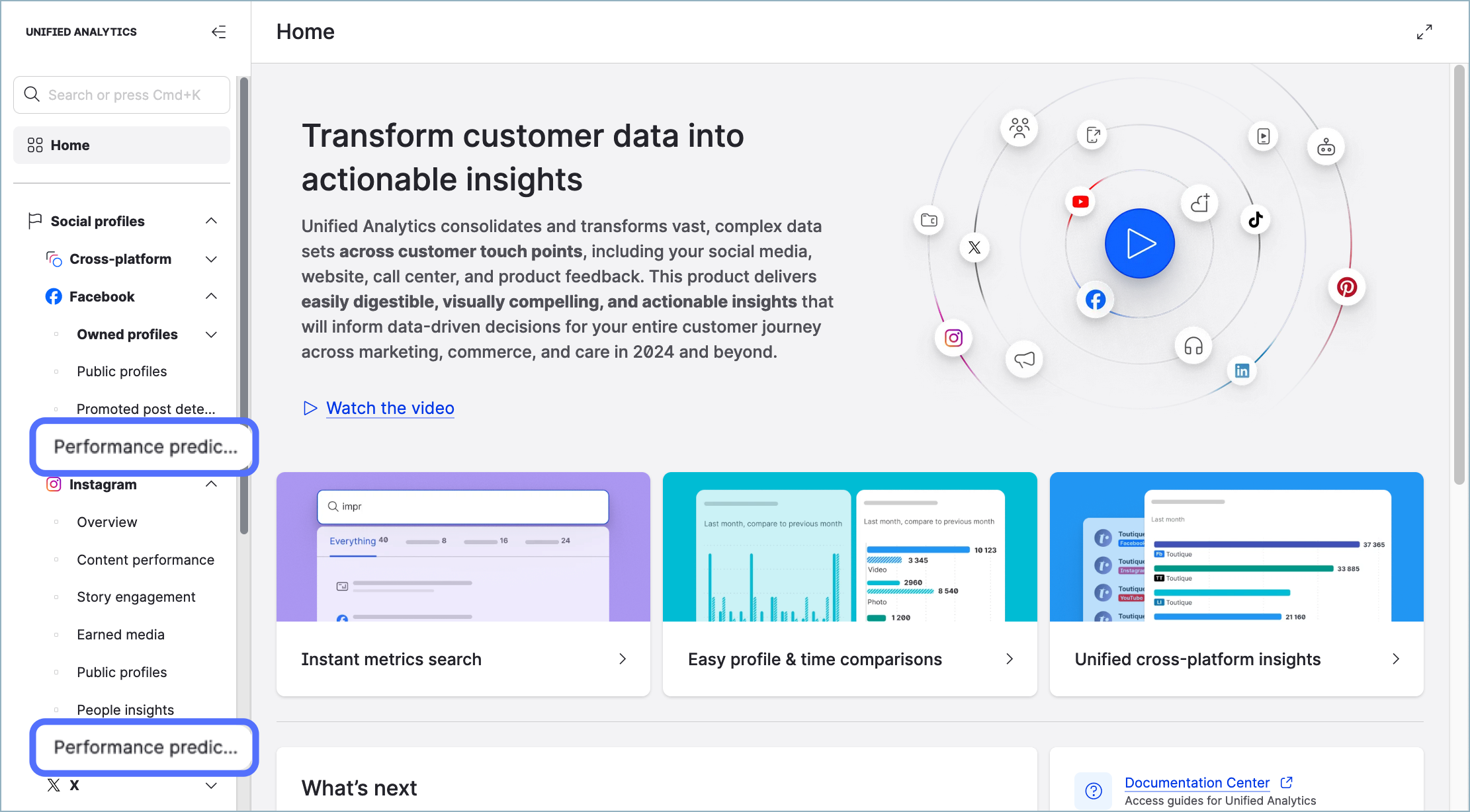The width and height of the screenshot is (1470, 812).
Task: Click the play button in the center of the diagram
Action: (1139, 243)
